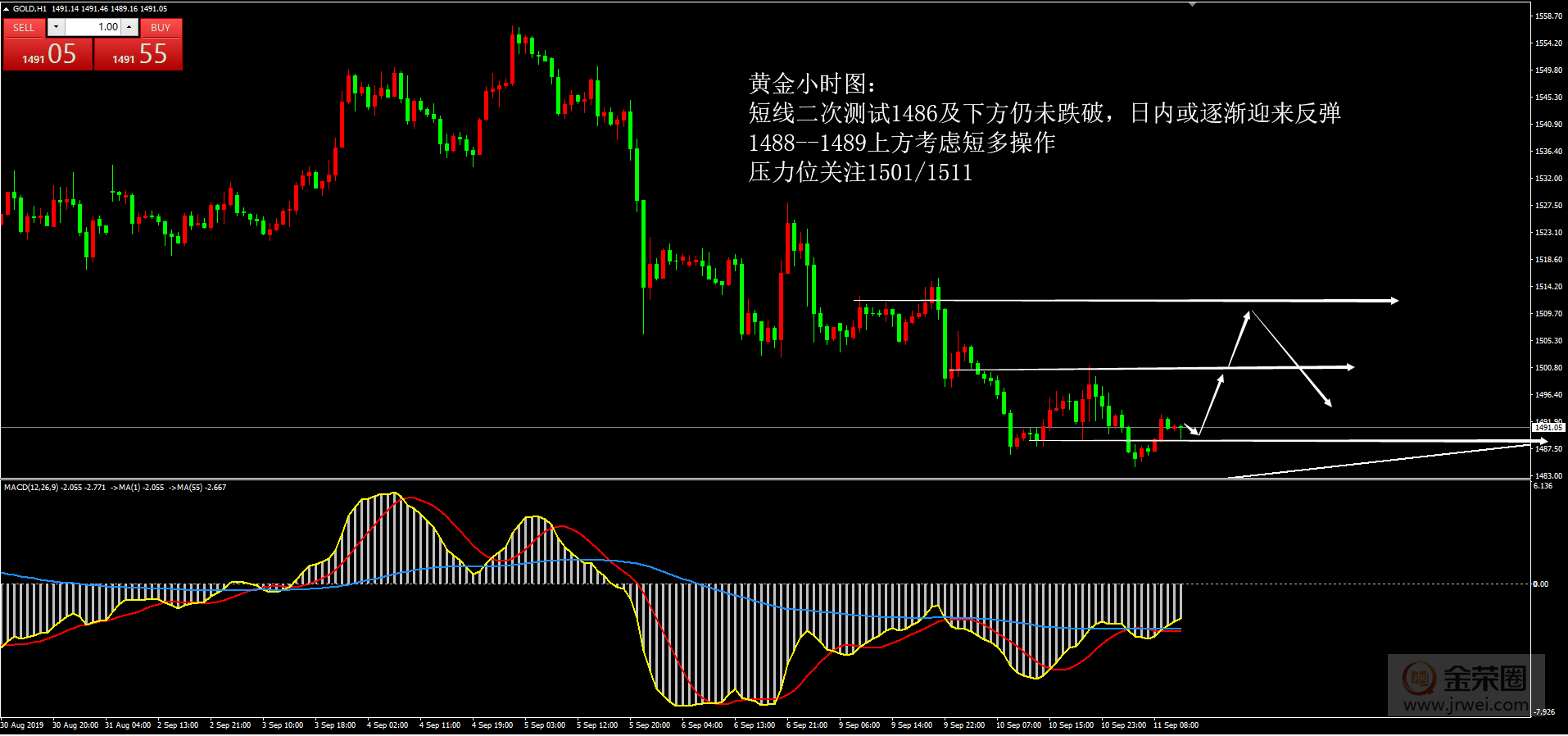Click the 1532.00 price axis label

(x=1548, y=178)
